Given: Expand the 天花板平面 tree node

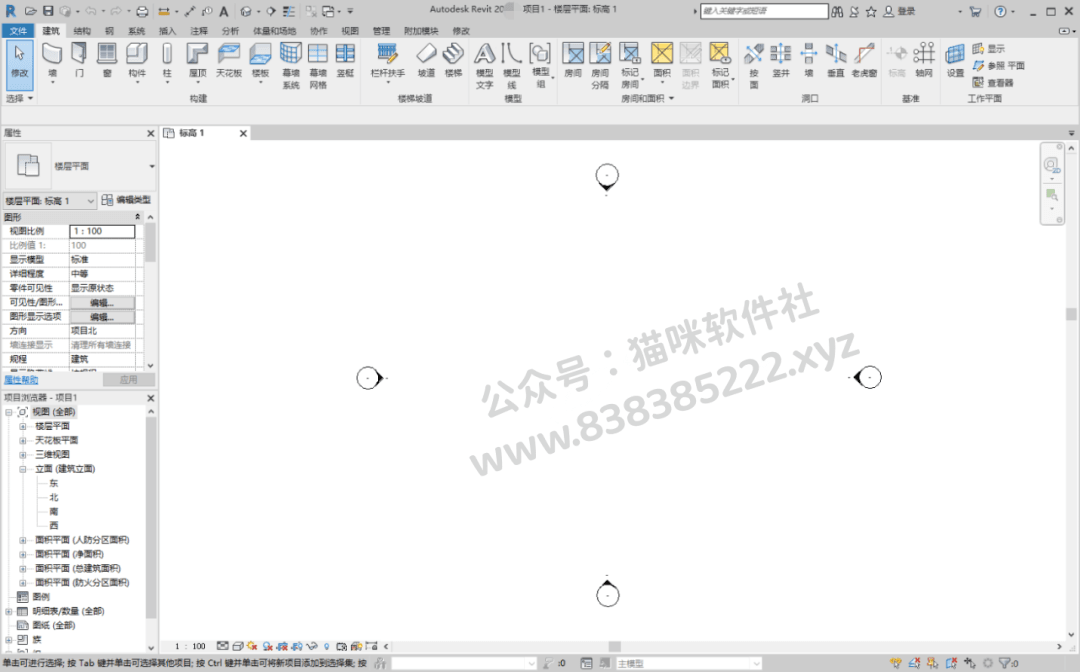Looking at the screenshot, I should [x=23, y=441].
